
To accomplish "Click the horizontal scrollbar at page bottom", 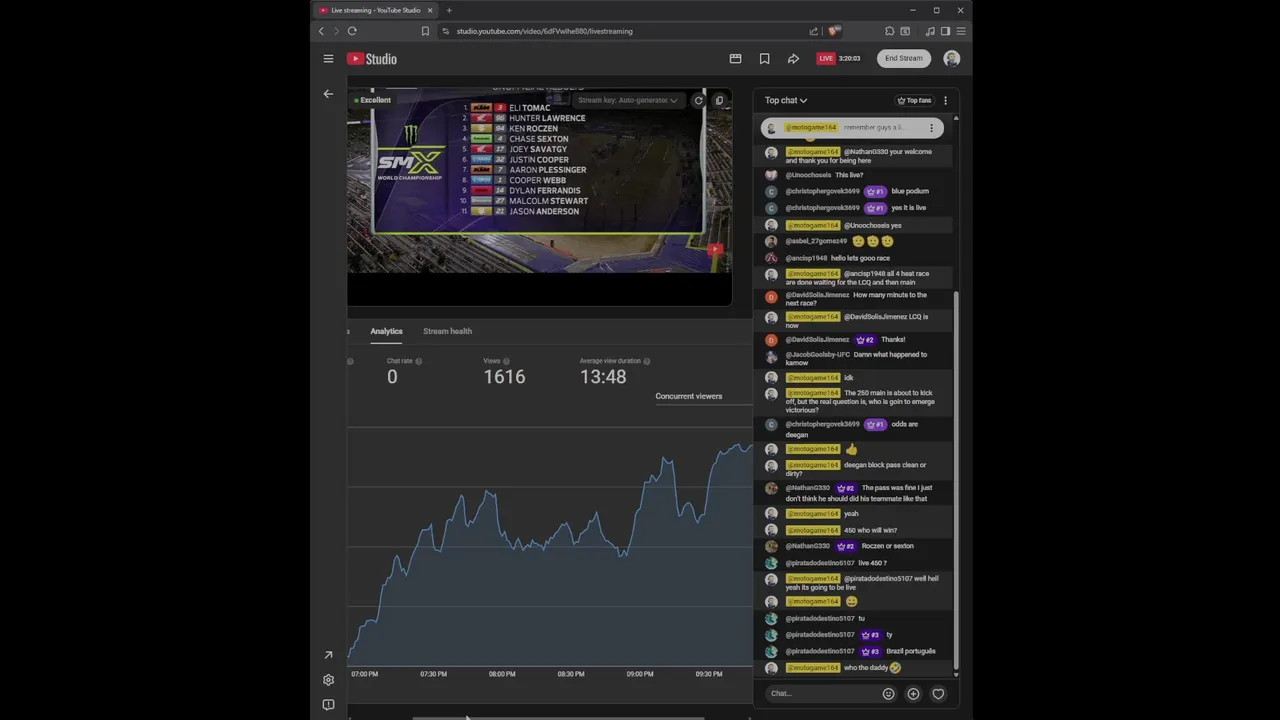I will pos(558,717).
